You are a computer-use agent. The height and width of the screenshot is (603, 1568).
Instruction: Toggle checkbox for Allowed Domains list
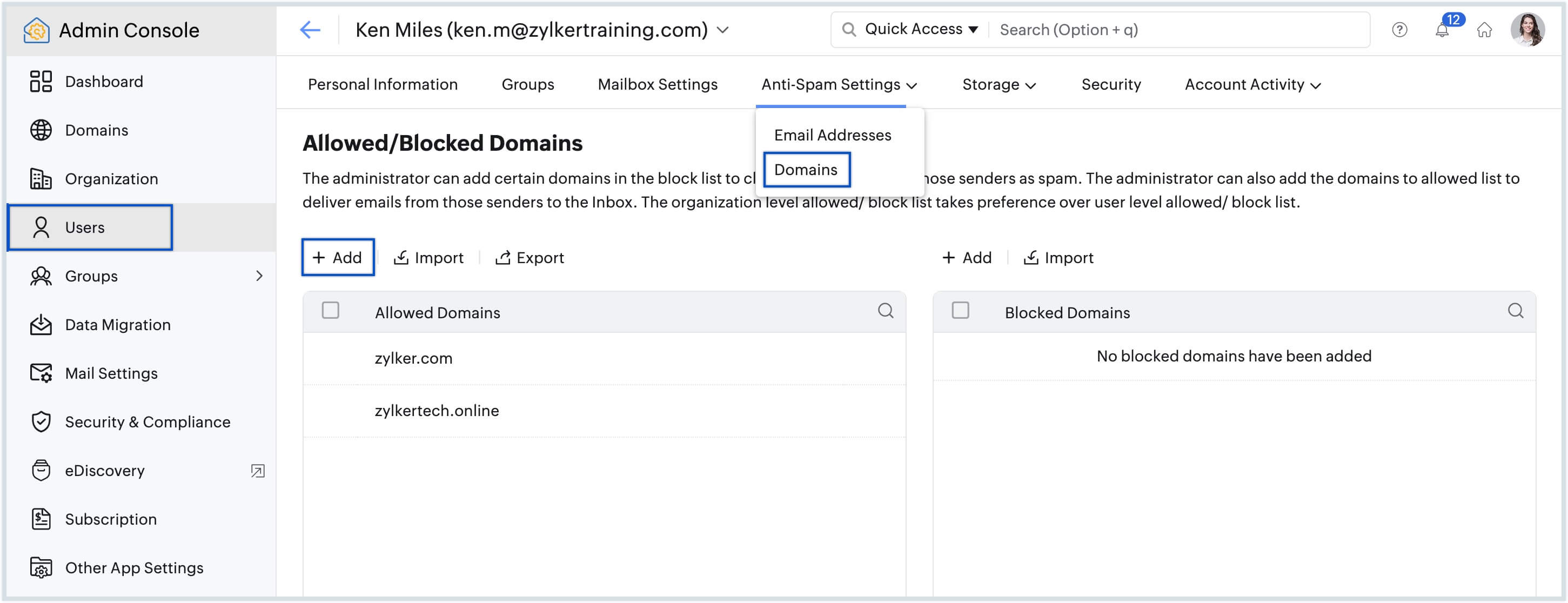(331, 311)
